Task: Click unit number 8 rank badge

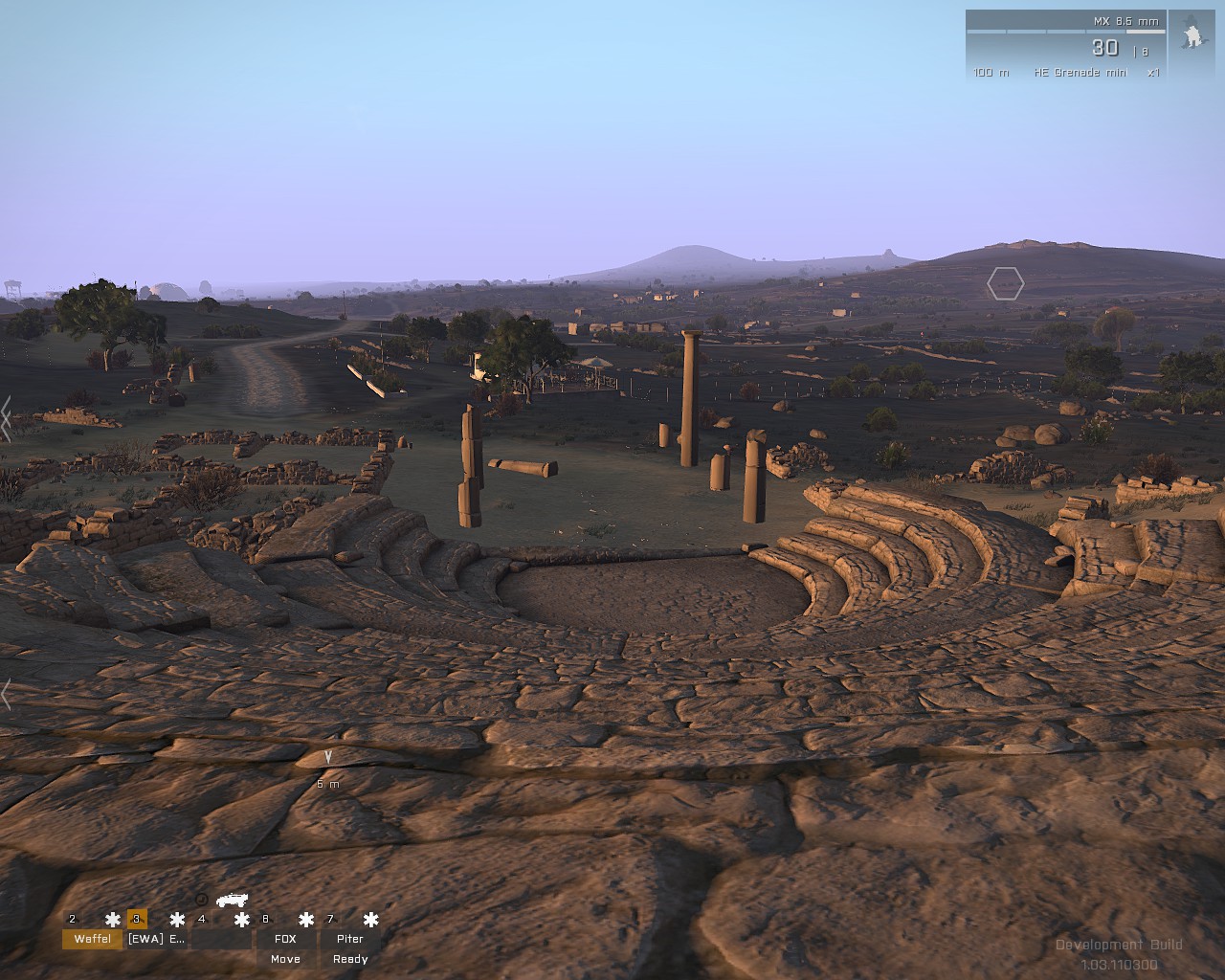Action: click(x=266, y=920)
